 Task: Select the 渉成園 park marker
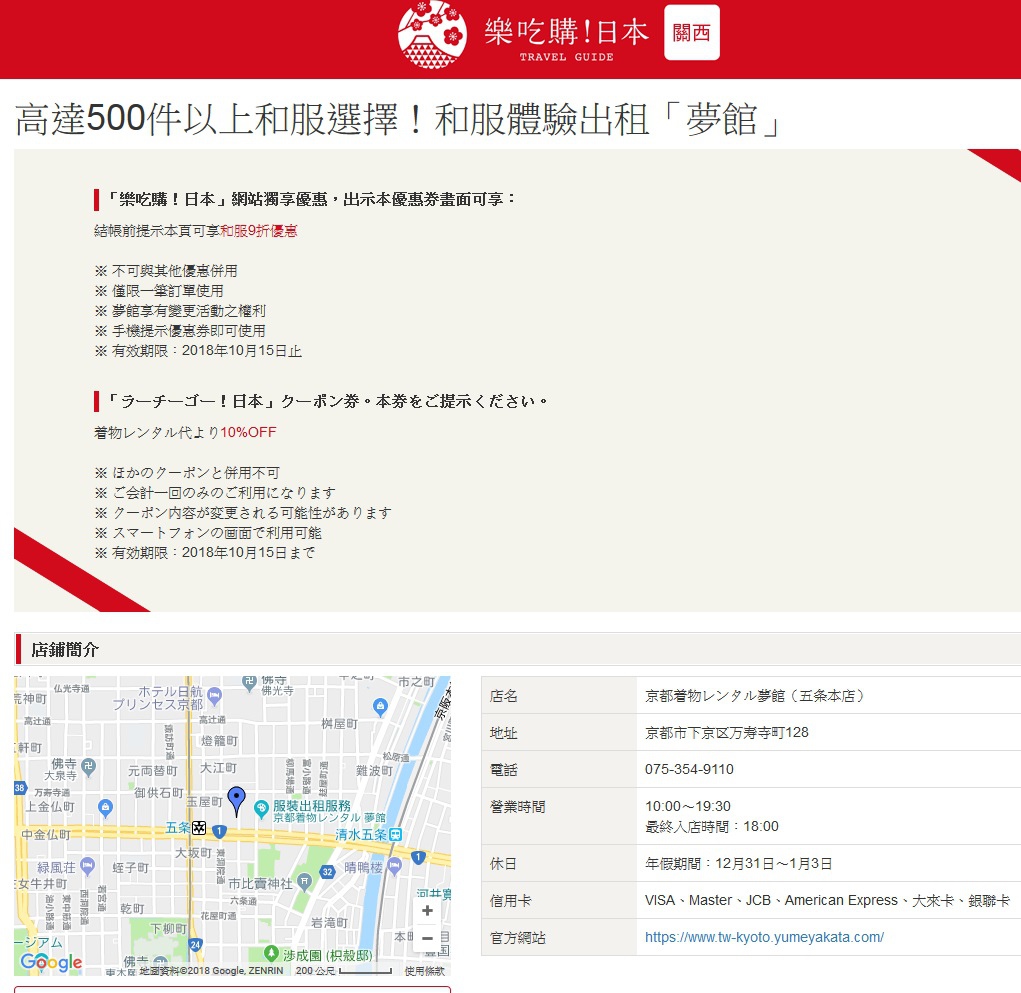272,953
